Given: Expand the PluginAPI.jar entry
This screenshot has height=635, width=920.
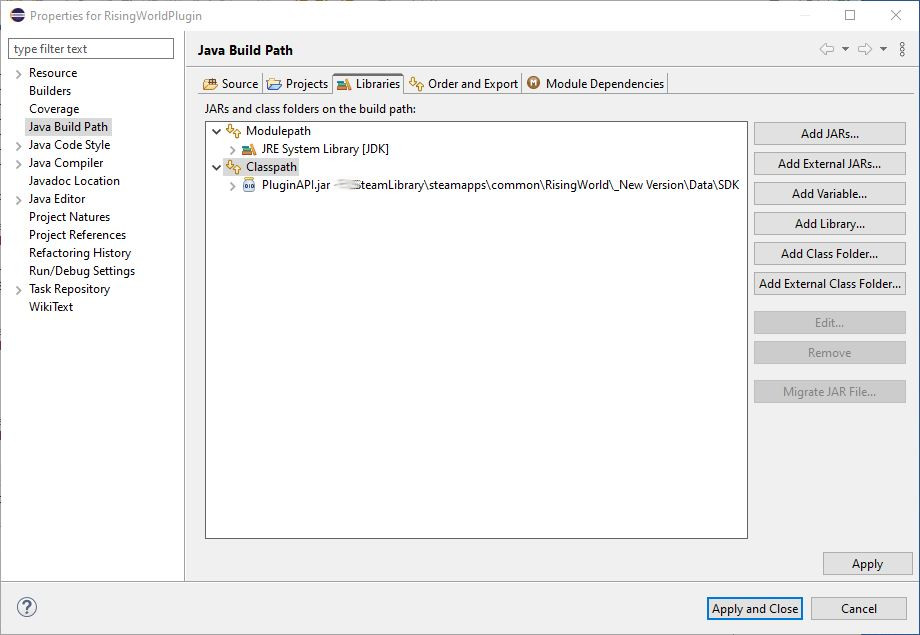Looking at the screenshot, I should pyautogui.click(x=232, y=187).
